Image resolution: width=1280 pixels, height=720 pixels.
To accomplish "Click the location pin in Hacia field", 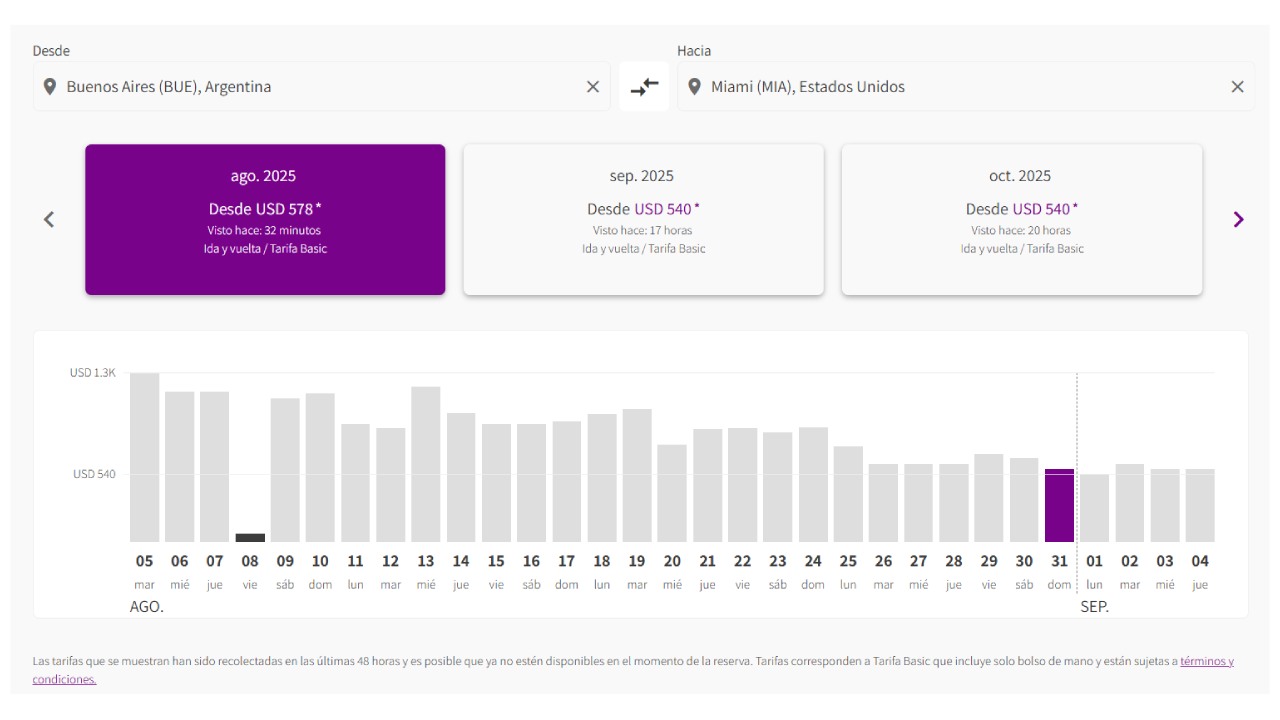I will pos(694,87).
